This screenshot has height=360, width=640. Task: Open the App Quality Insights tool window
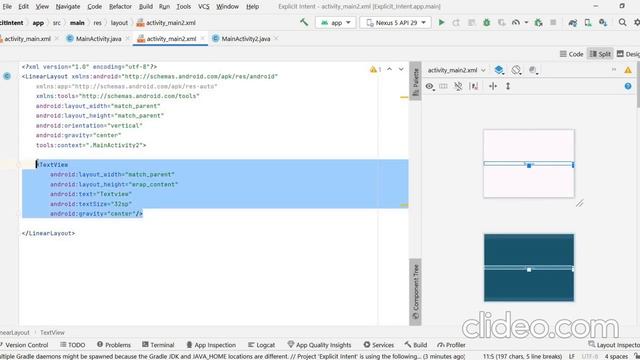click(319, 345)
